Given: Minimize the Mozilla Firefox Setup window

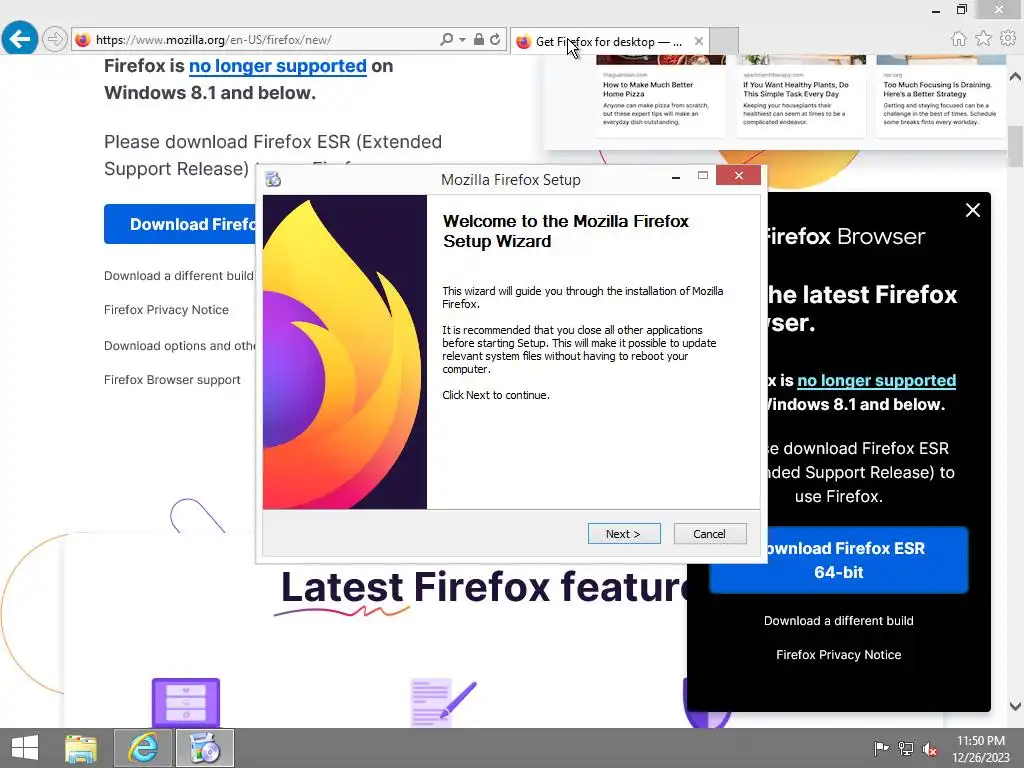Looking at the screenshot, I should click(x=676, y=176).
